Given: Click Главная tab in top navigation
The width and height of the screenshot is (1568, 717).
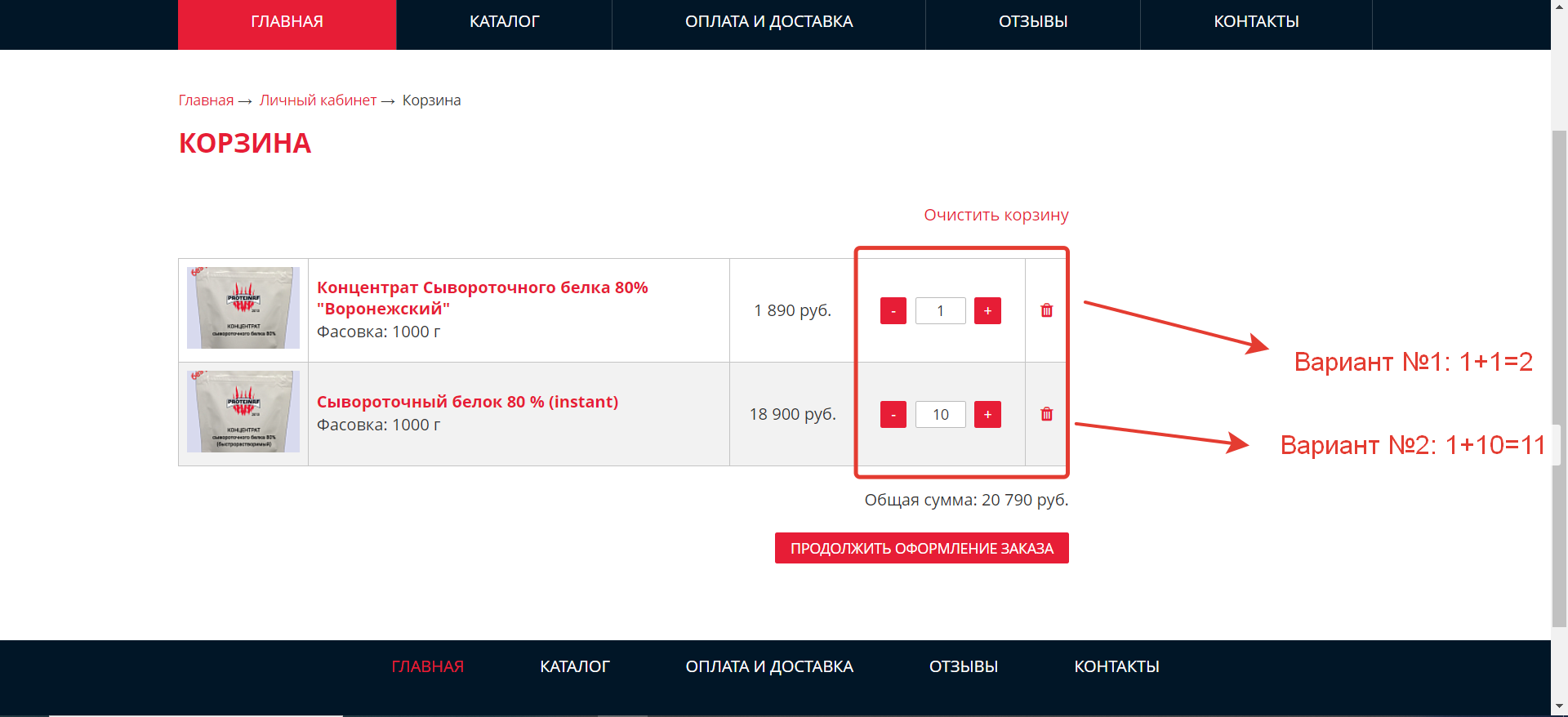Looking at the screenshot, I should (287, 22).
